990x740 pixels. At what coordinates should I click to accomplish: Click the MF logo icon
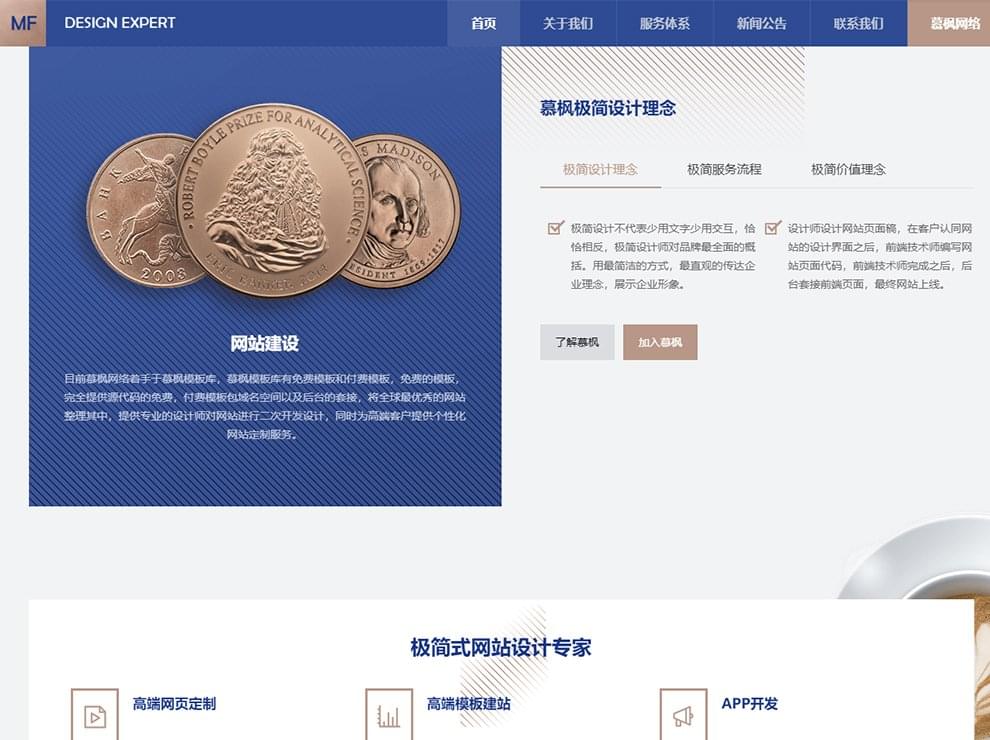(x=23, y=23)
